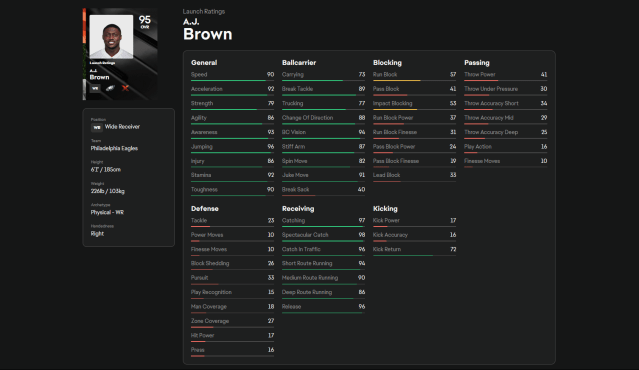Click the large Brown name heading
Screen dimensions: 639x370
click(x=207, y=34)
